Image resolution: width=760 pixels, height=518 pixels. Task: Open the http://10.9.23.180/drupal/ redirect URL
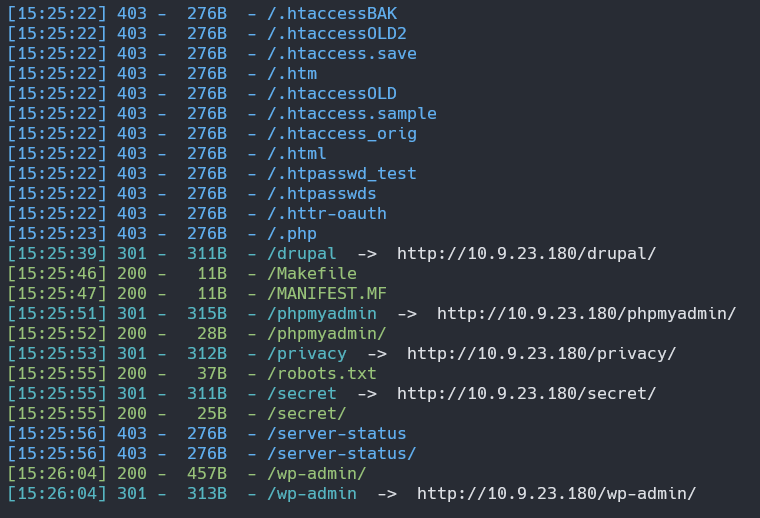tap(526, 253)
